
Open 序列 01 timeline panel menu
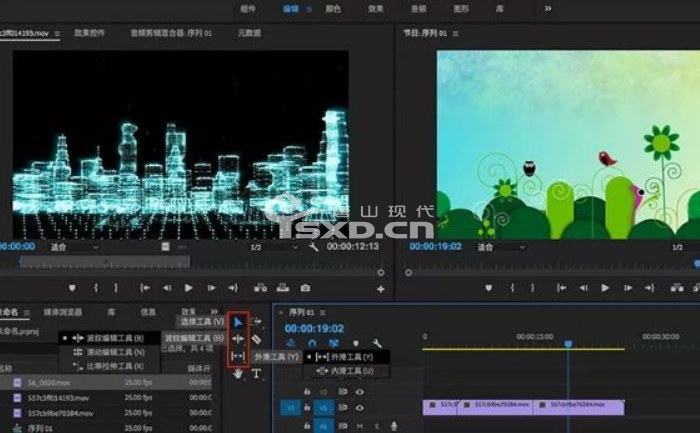(x=322, y=312)
